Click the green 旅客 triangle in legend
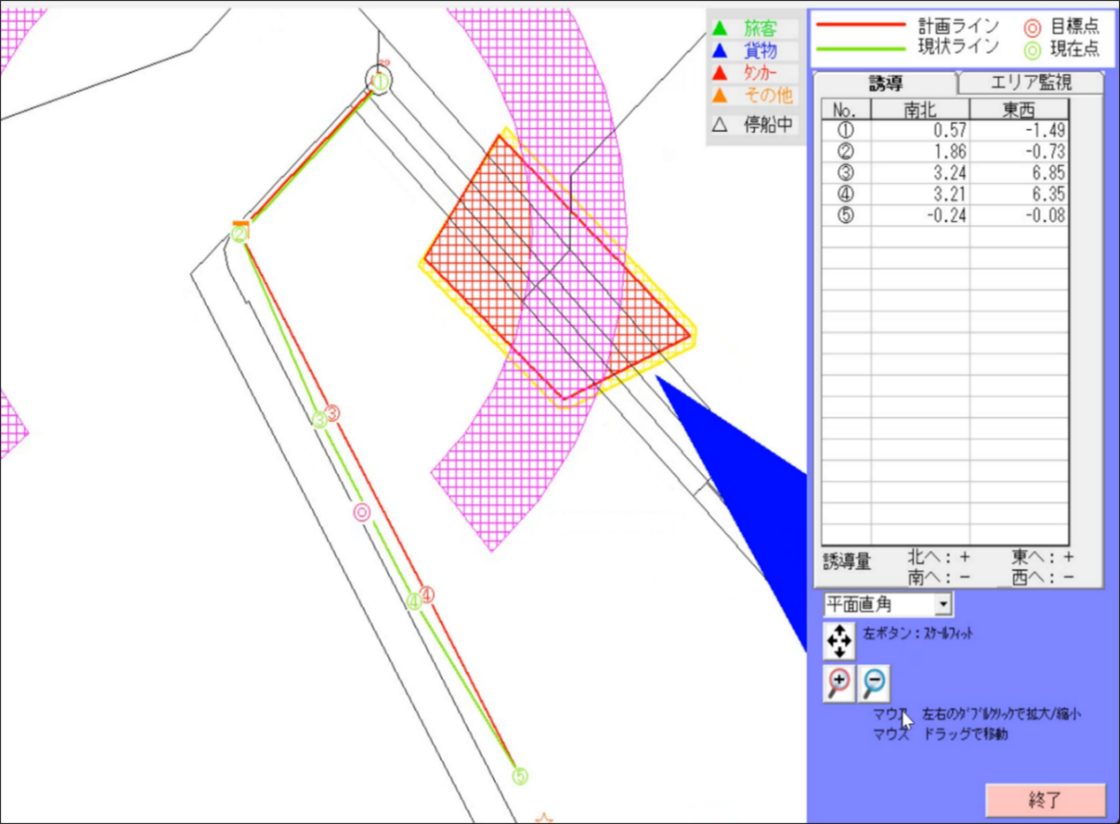This screenshot has height=824, width=1120. pyautogui.click(x=719, y=29)
